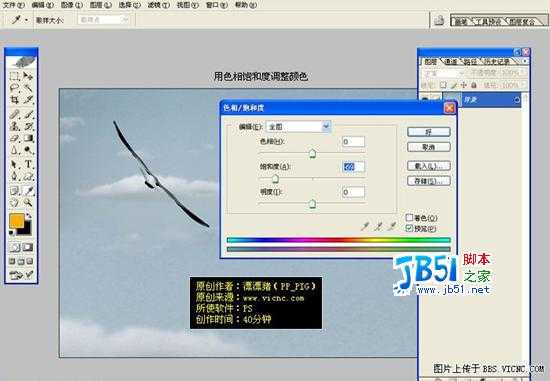Select the Hand tool in the toolbox
550x381 pixels.
[x=15, y=202]
